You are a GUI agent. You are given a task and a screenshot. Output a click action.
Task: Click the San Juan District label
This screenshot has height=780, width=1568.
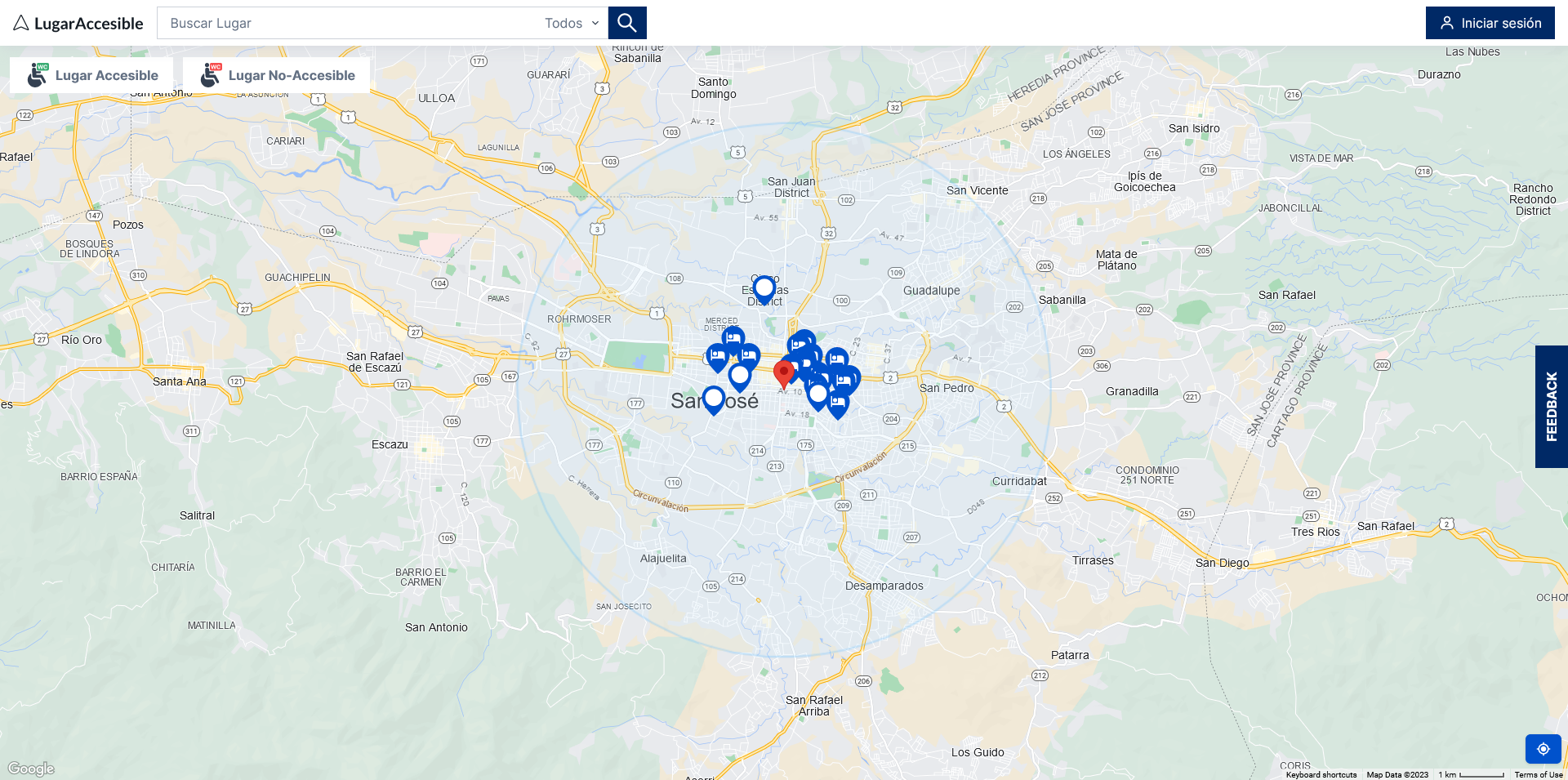pos(791,187)
